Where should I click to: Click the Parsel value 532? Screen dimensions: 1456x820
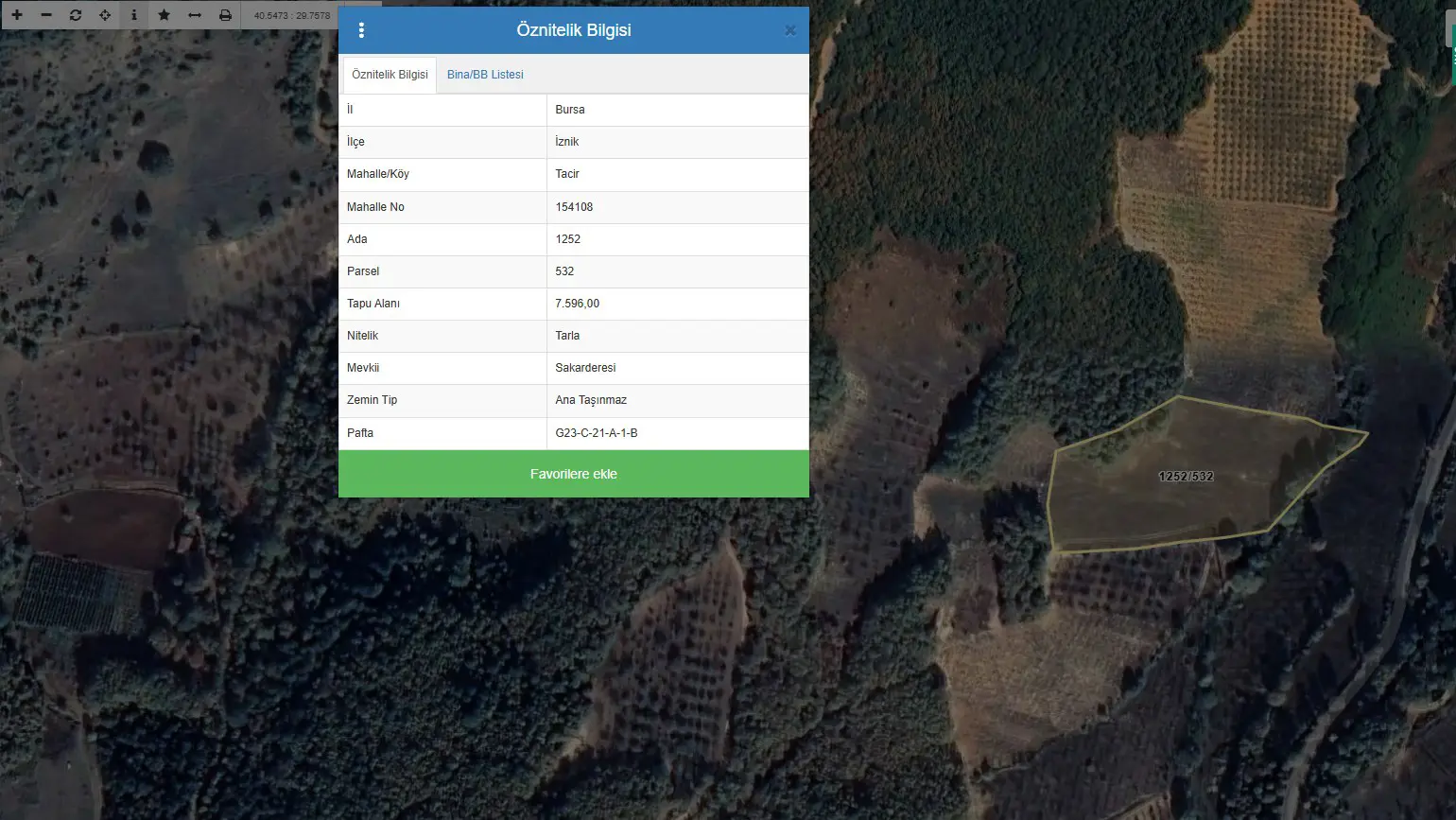coord(564,271)
